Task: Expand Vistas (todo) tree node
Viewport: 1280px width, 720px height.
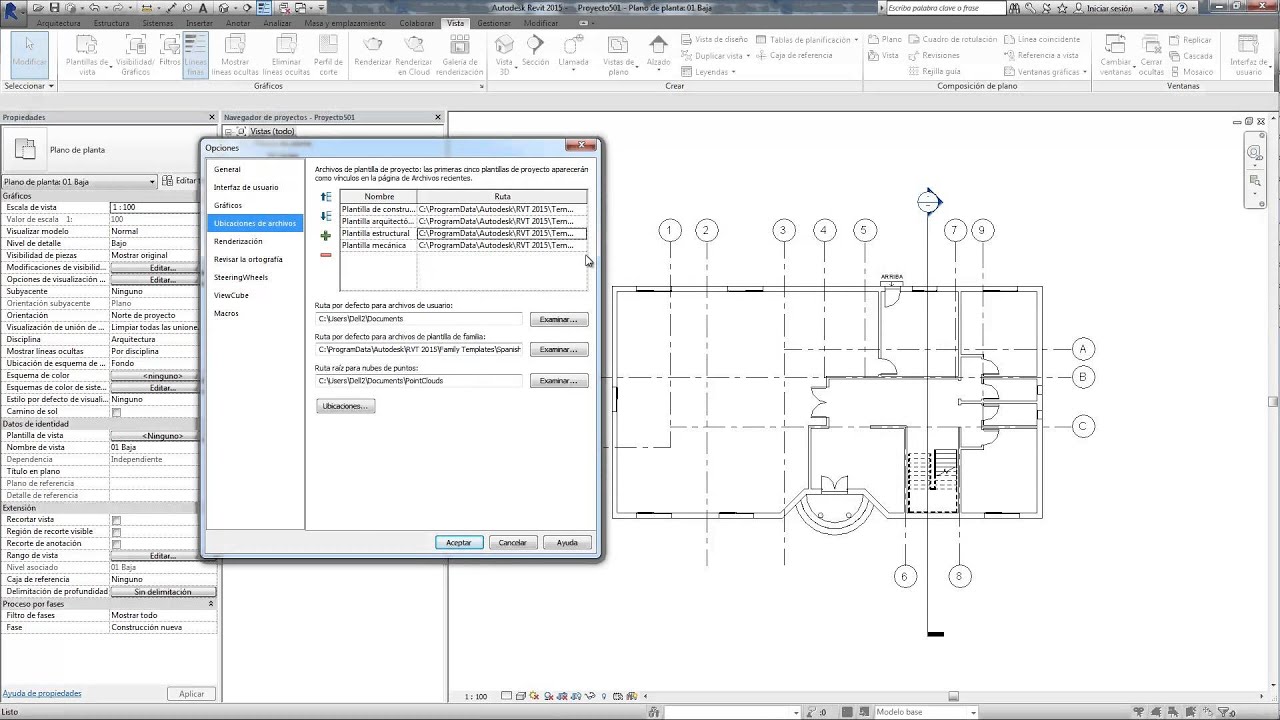Action: 229,132
